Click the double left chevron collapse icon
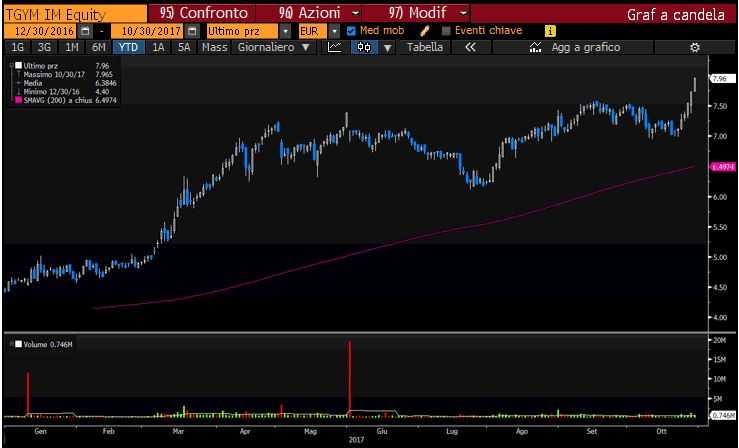 470,47
